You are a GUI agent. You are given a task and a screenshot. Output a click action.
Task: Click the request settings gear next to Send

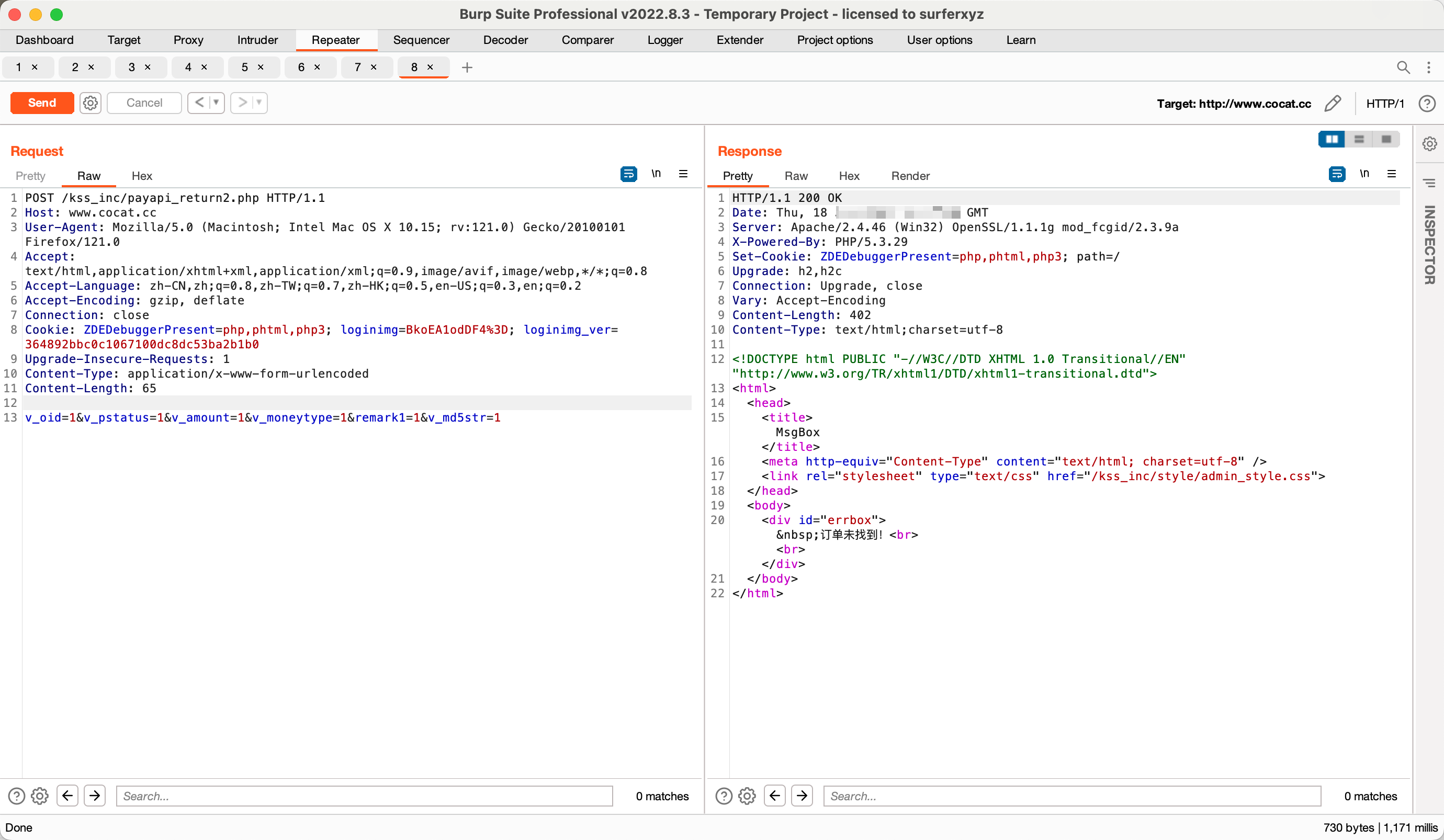pyautogui.click(x=90, y=103)
